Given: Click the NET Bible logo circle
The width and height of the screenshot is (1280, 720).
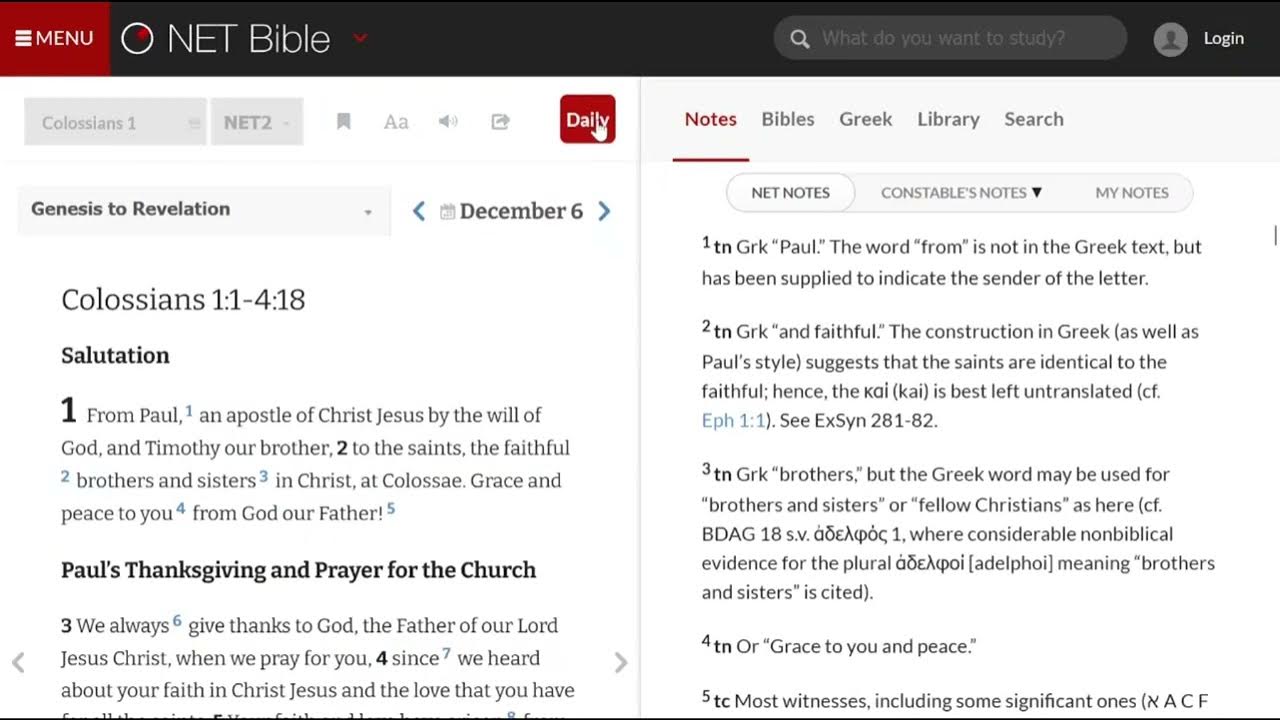Looking at the screenshot, I should click(x=137, y=39).
